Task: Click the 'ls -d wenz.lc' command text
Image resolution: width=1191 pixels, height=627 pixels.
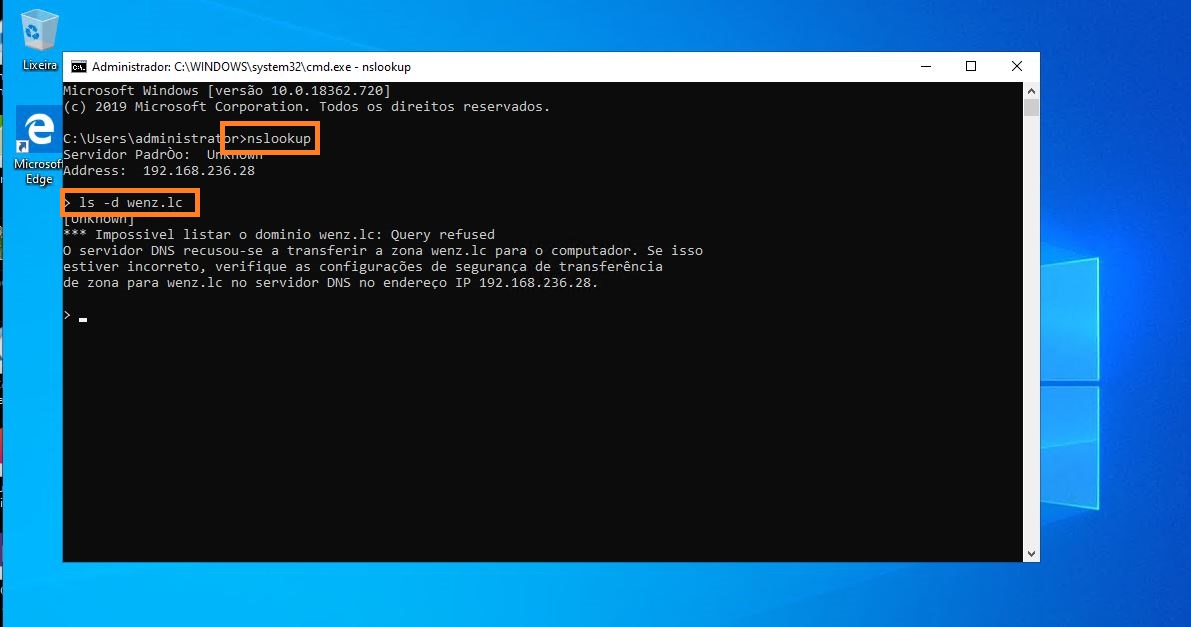Action: (131, 203)
